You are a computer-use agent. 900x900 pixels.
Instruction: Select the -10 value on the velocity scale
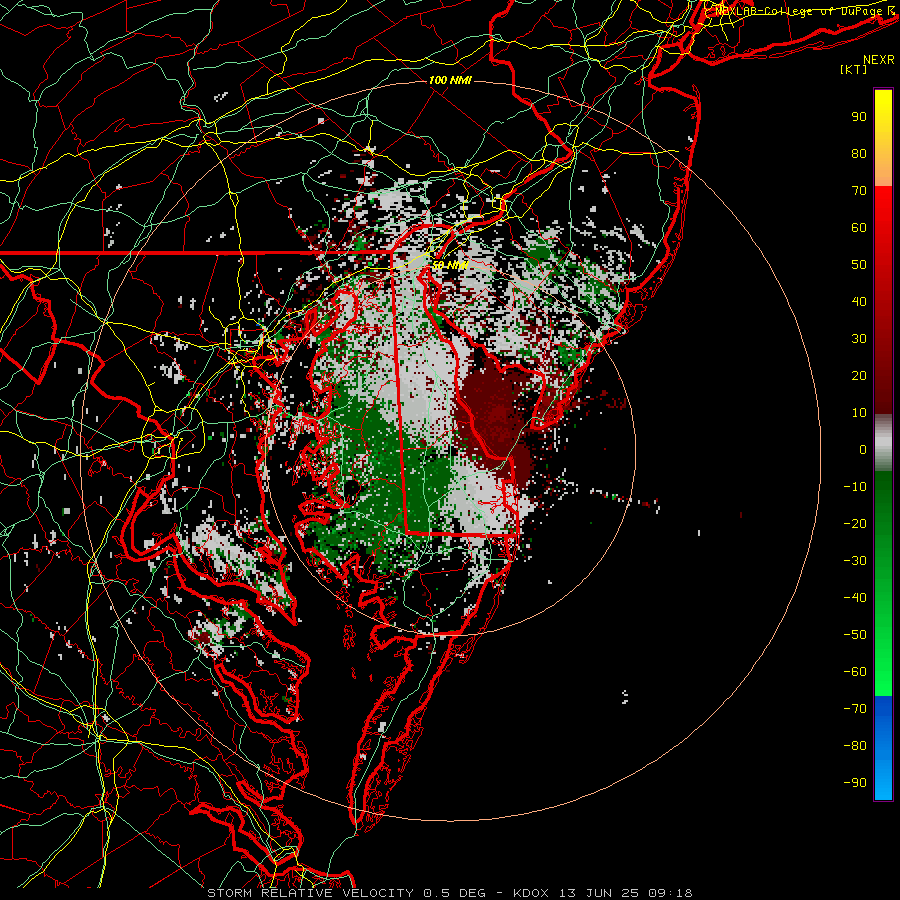[x=855, y=487]
